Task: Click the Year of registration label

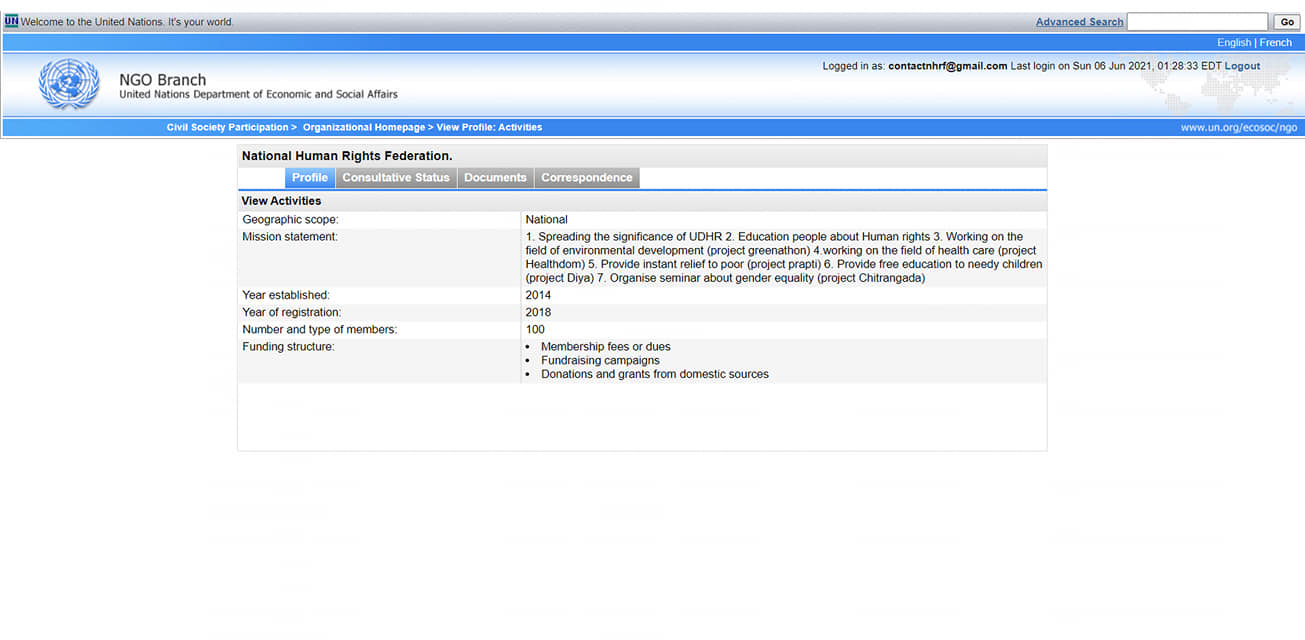Action: [291, 312]
